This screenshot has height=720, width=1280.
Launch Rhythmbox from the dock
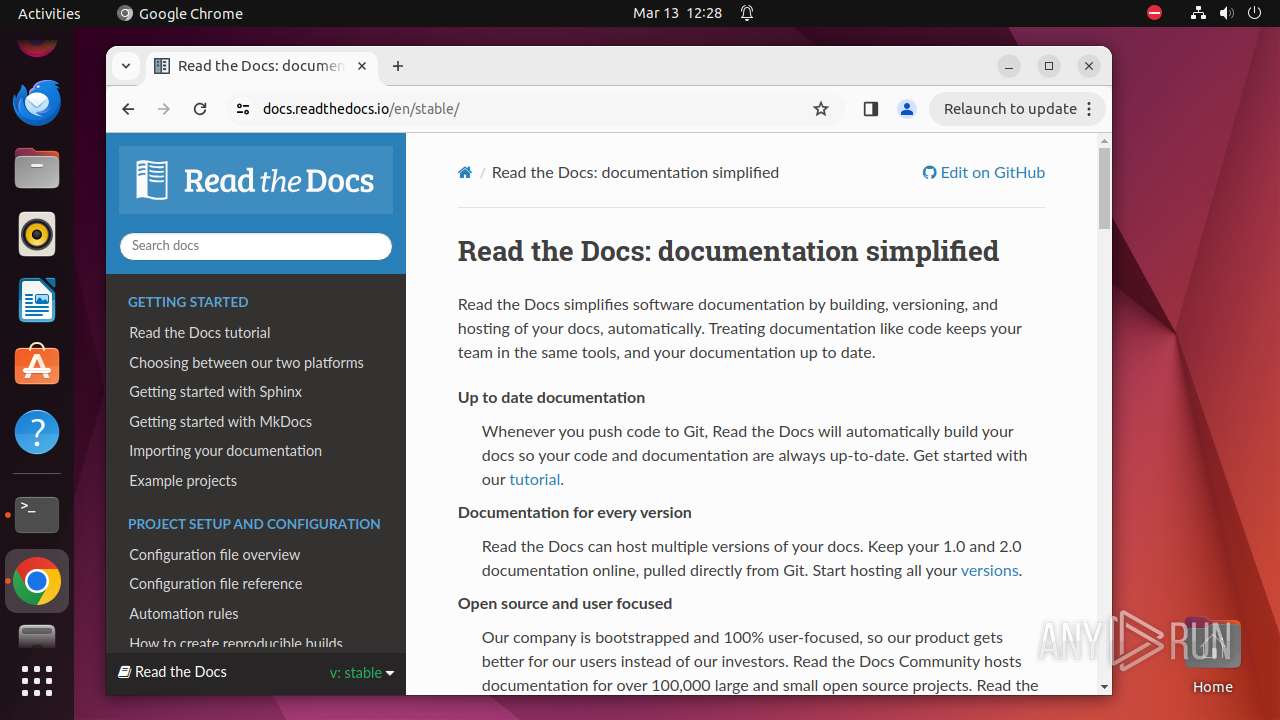37,234
